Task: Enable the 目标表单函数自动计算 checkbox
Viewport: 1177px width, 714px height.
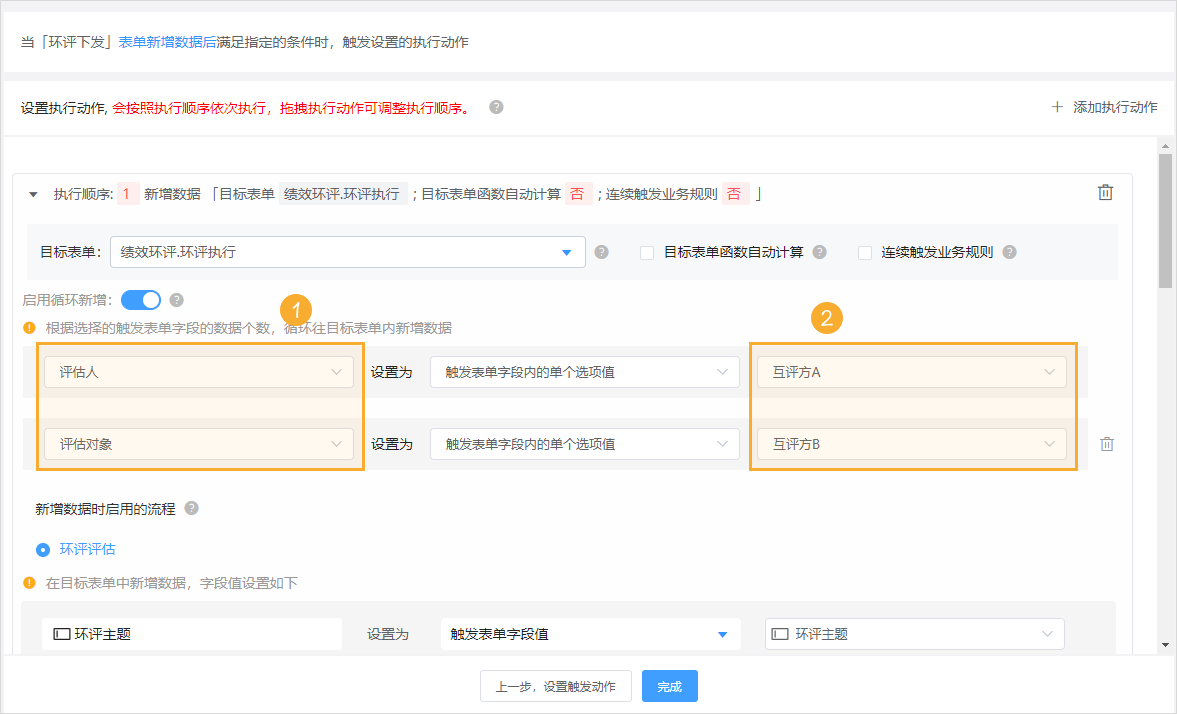Action: pos(646,252)
